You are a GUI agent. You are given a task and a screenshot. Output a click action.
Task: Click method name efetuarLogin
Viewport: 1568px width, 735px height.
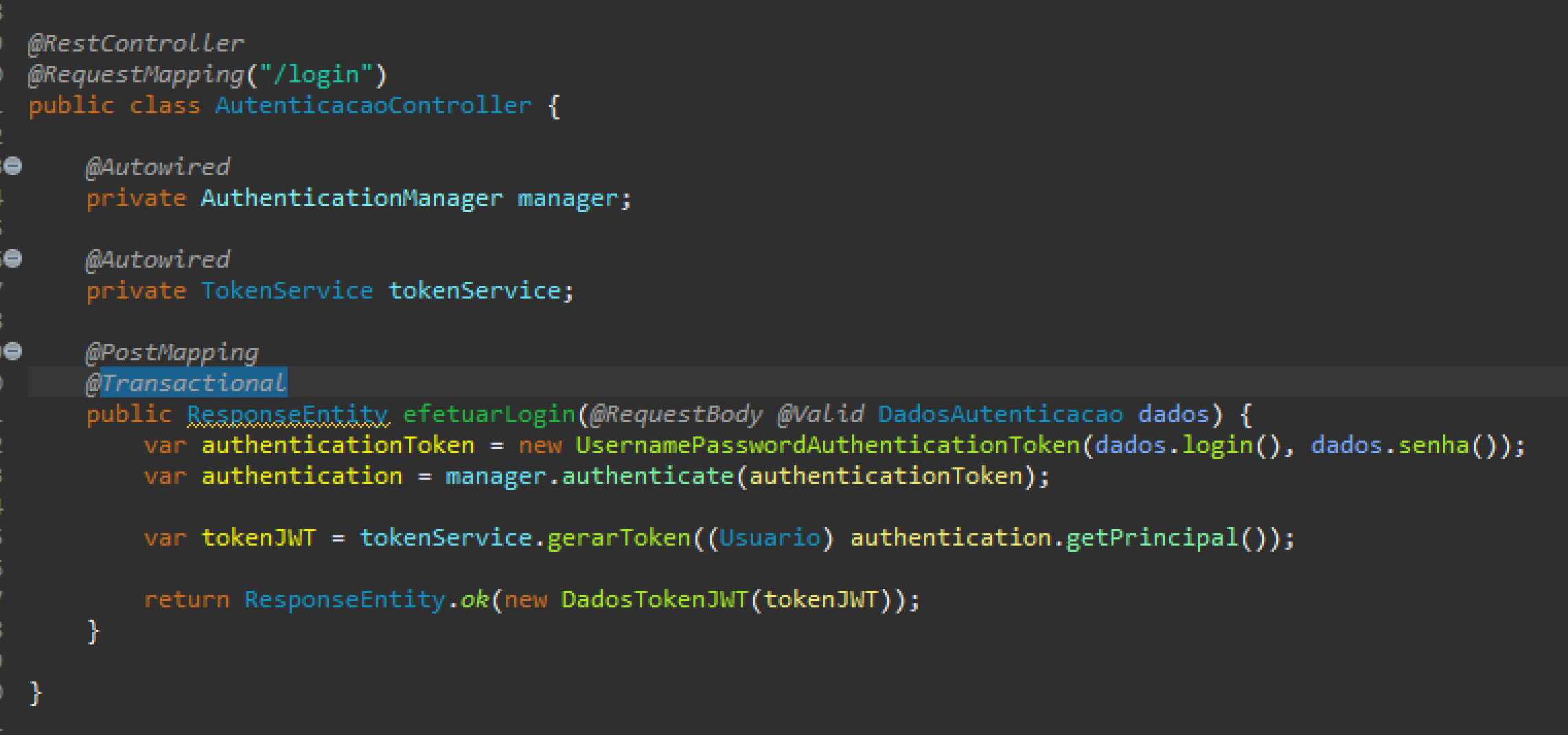point(489,415)
